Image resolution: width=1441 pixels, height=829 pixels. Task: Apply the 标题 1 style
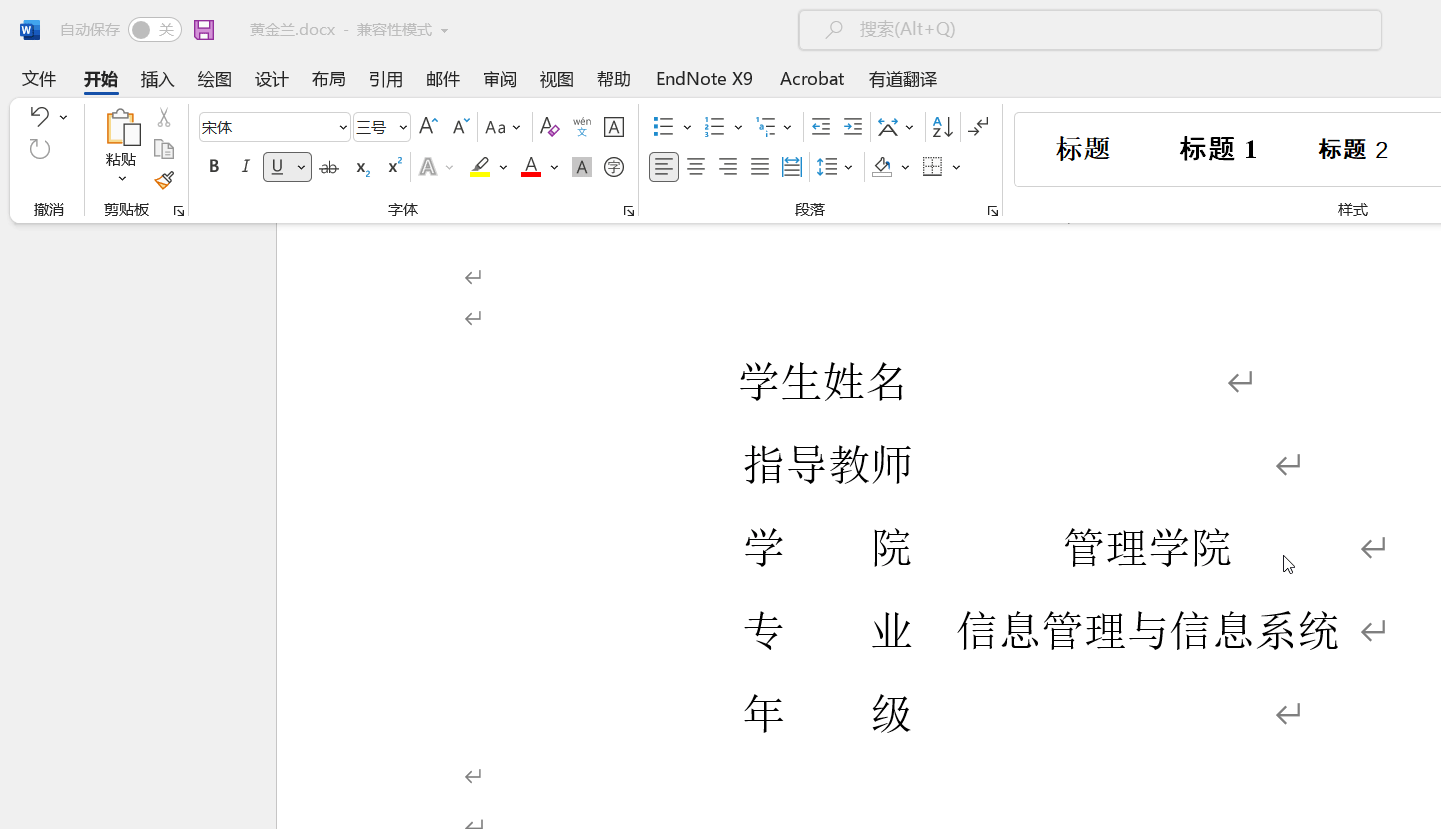1217,148
